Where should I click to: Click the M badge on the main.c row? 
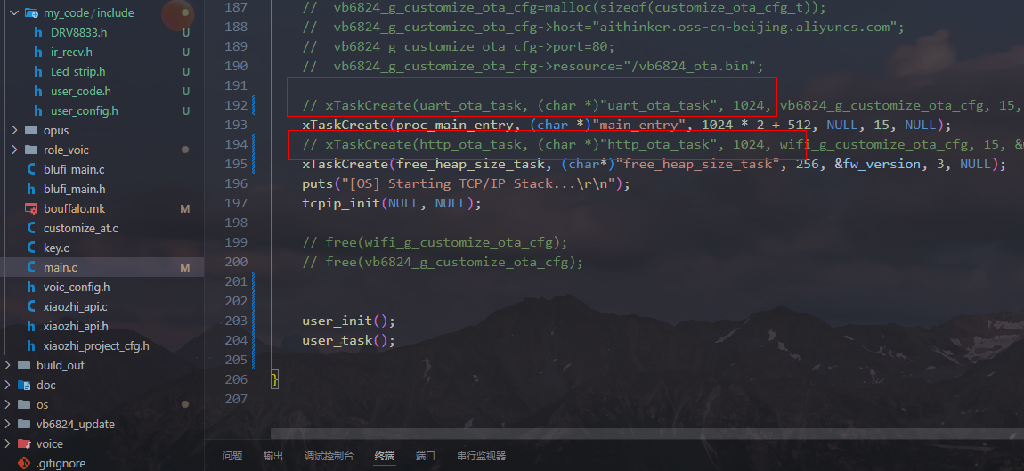point(185,268)
